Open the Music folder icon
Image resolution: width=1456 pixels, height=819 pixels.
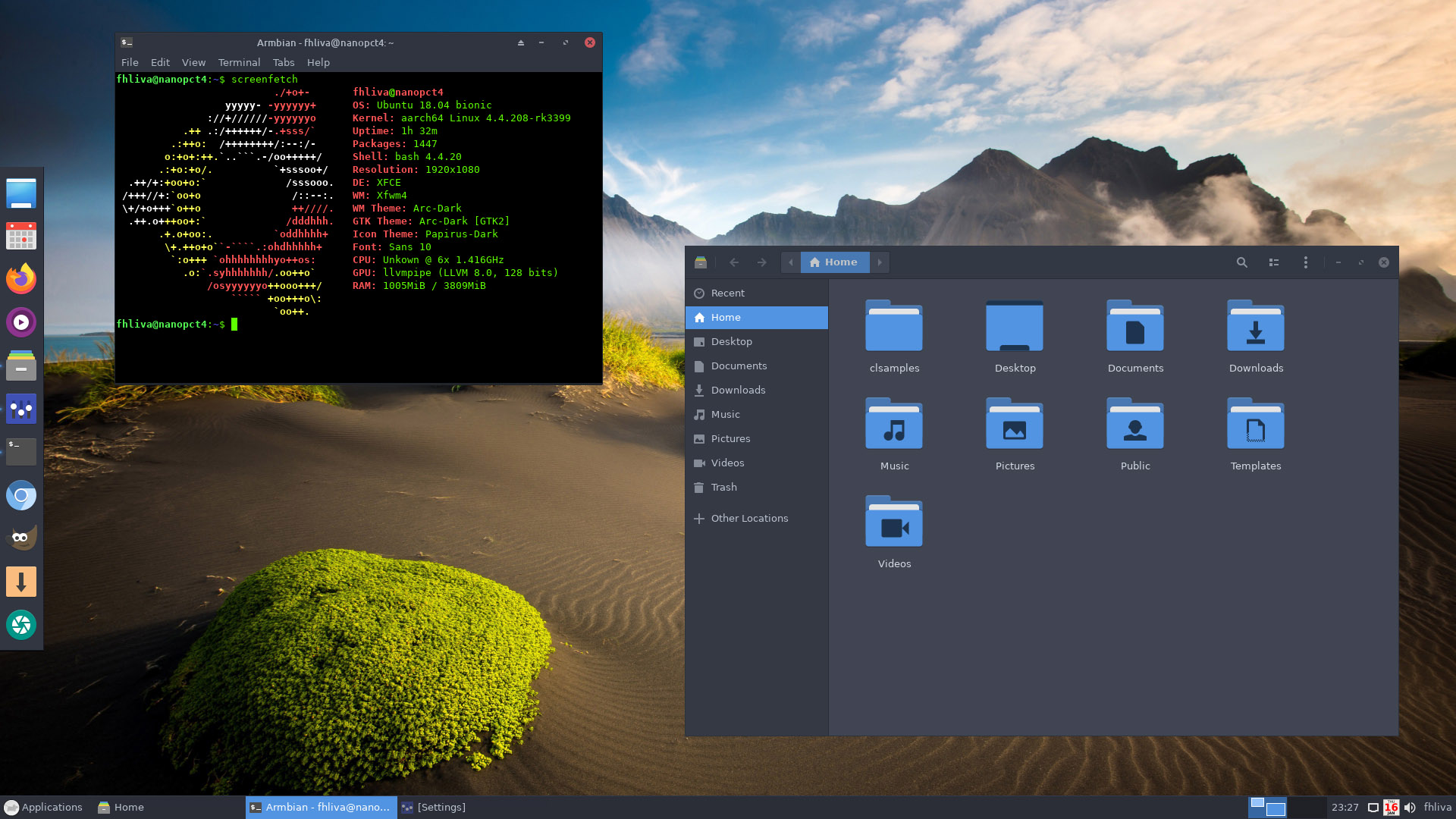tap(894, 424)
